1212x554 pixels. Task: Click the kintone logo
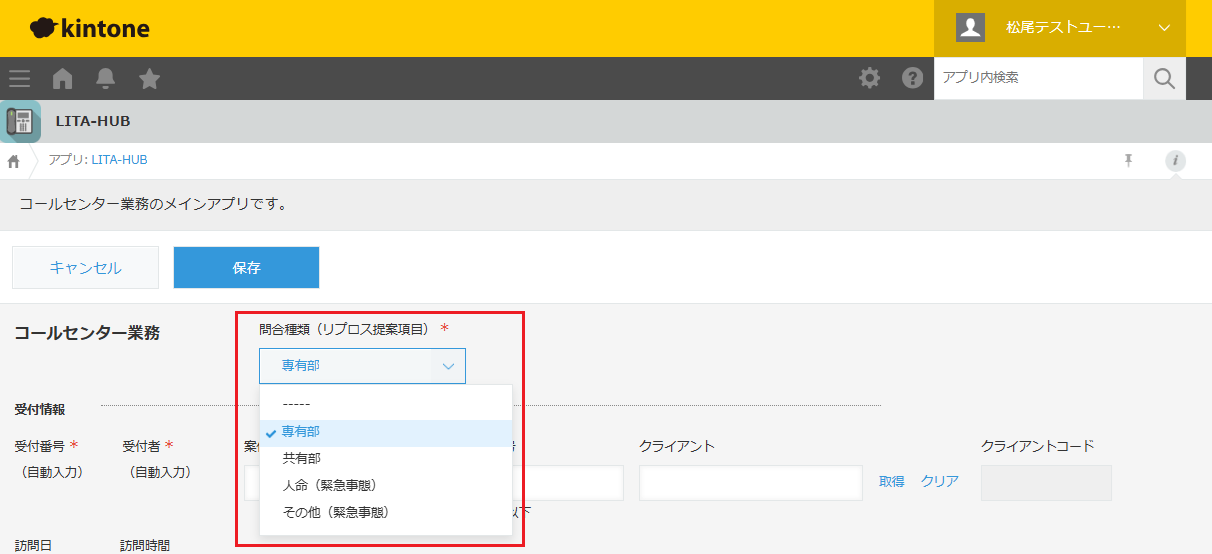90,28
